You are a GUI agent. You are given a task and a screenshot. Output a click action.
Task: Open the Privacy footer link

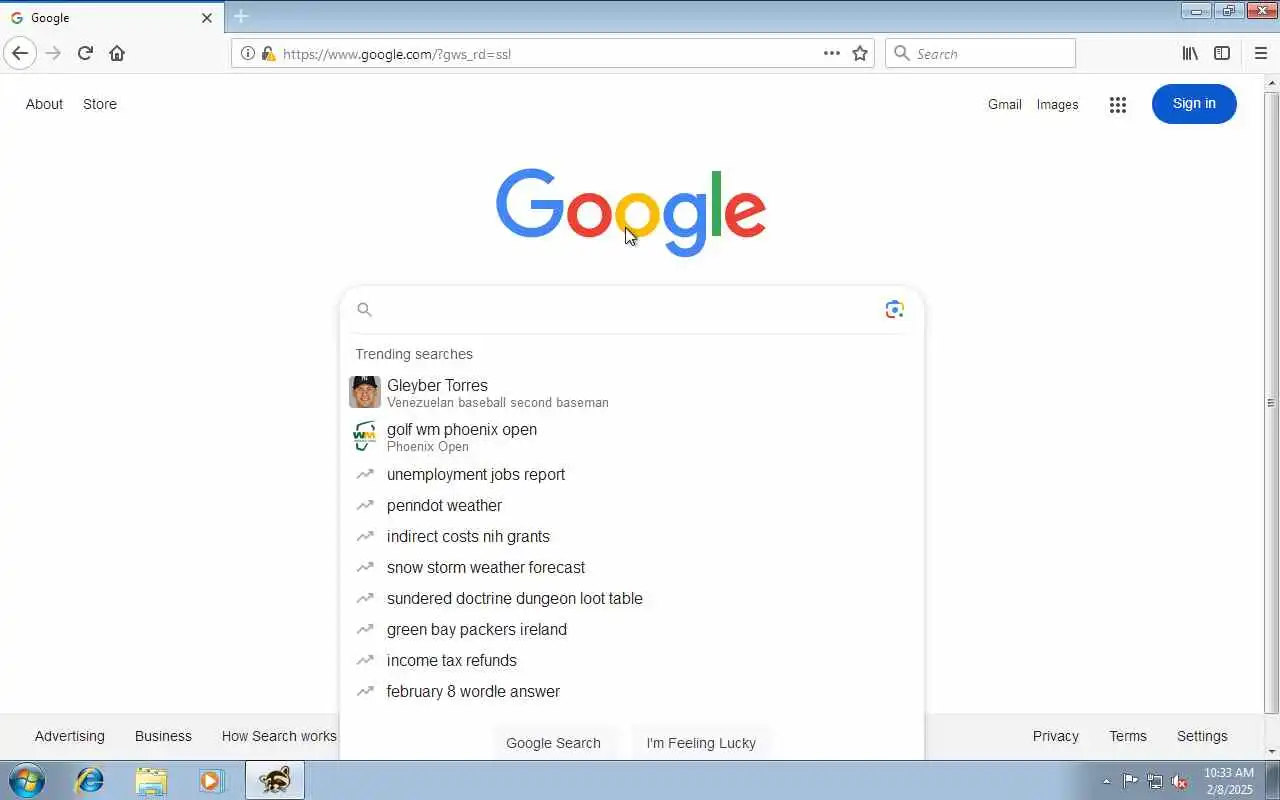1055,736
